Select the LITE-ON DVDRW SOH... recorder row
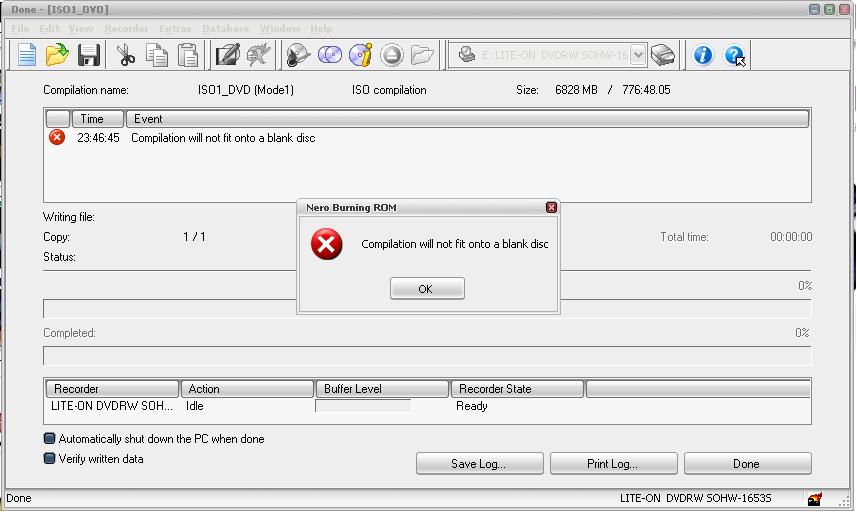Image resolution: width=857 pixels, height=512 pixels. pyautogui.click(x=426, y=406)
